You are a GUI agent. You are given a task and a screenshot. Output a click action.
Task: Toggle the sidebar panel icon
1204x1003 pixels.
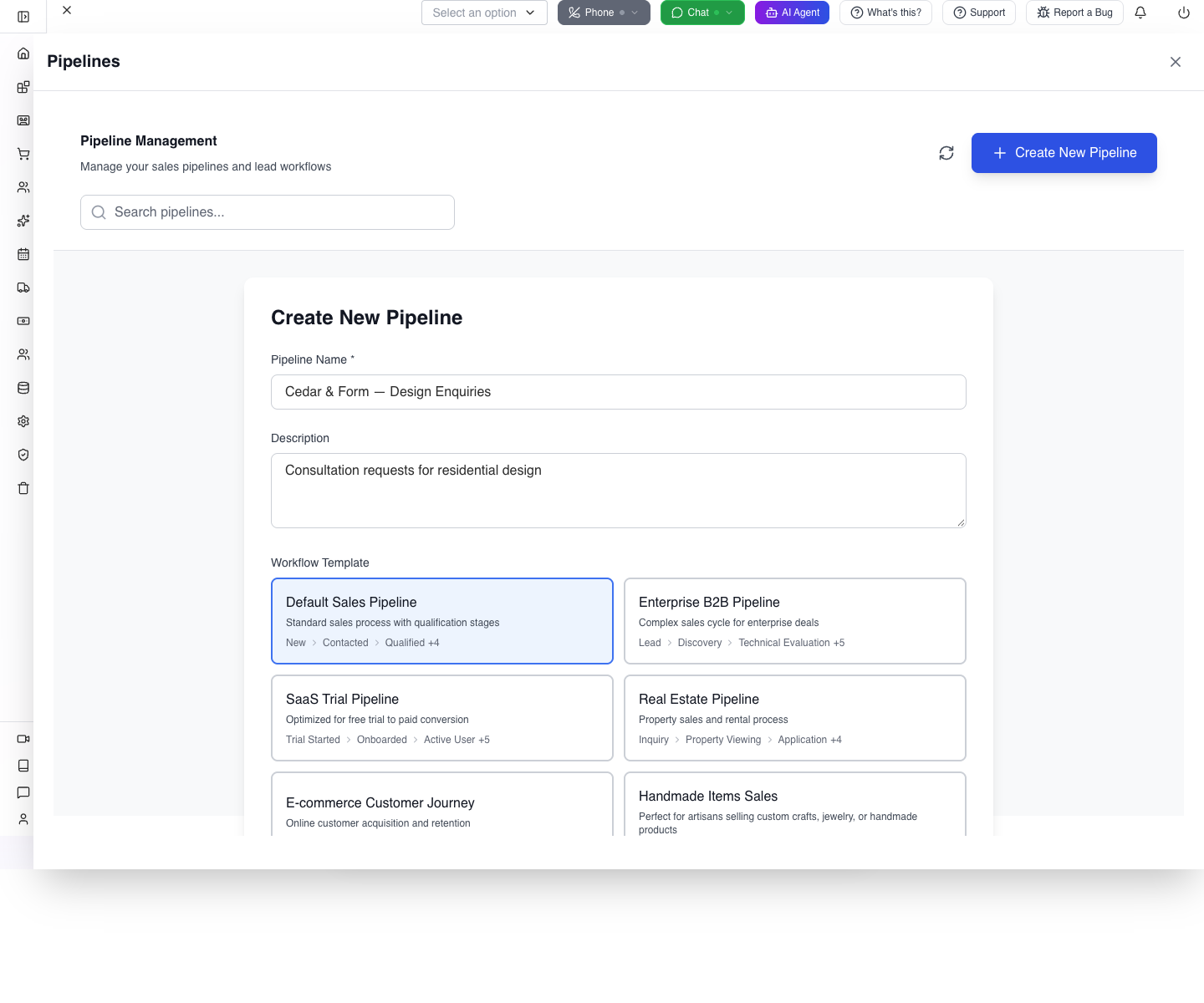click(x=23, y=17)
